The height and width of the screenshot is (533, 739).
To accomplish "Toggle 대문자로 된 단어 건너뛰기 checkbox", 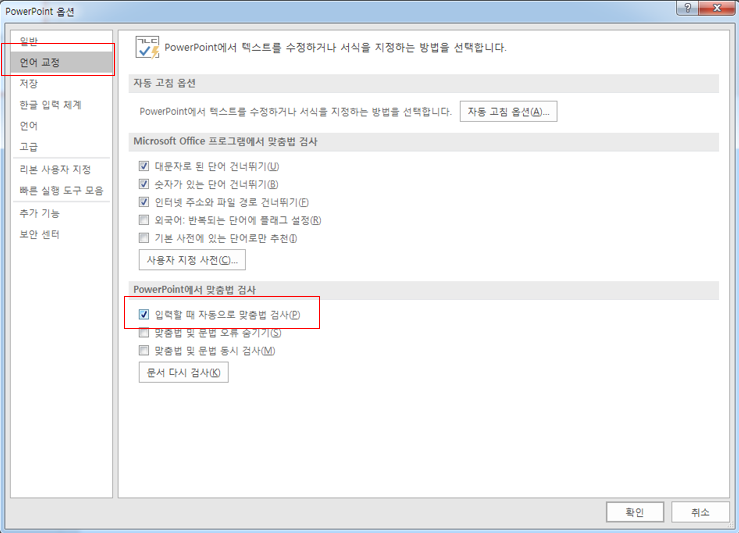I will pyautogui.click(x=144, y=166).
